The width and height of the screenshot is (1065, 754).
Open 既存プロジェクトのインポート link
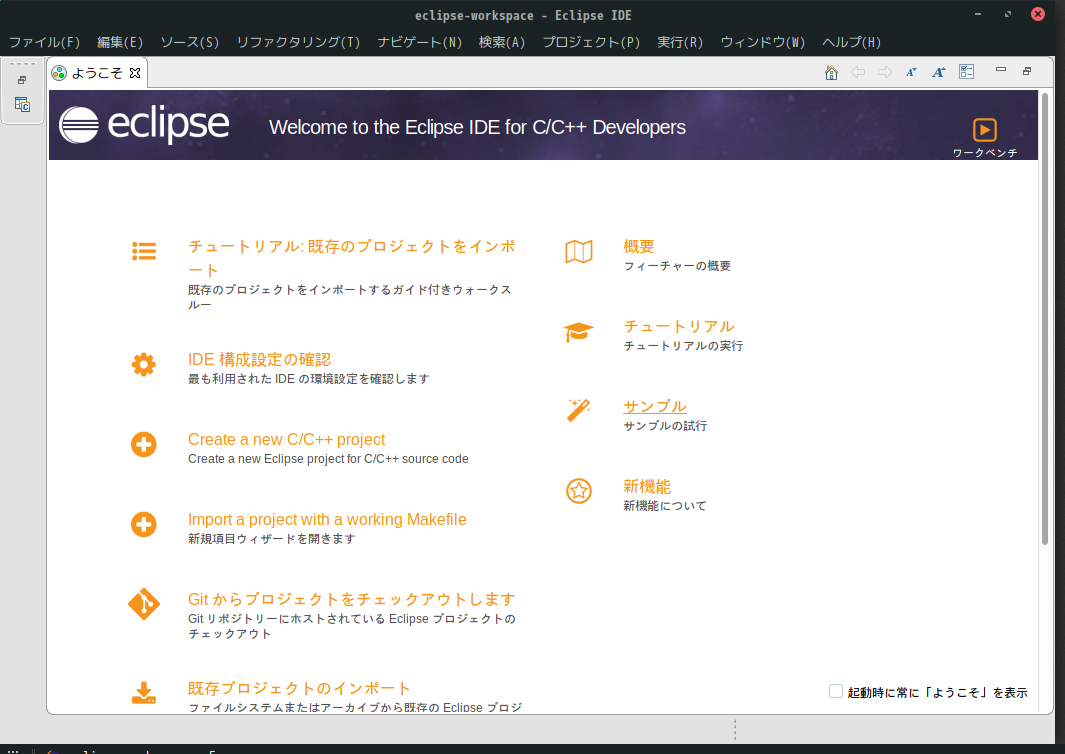coord(300,688)
